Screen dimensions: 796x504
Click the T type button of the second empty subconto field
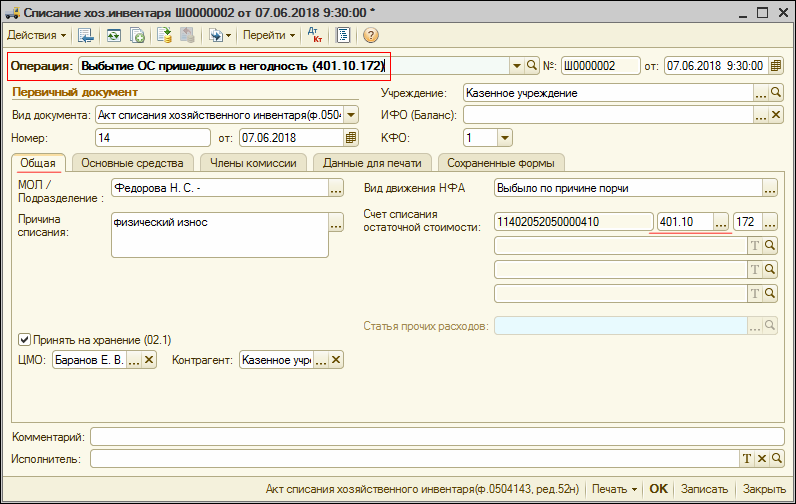[x=755, y=270]
